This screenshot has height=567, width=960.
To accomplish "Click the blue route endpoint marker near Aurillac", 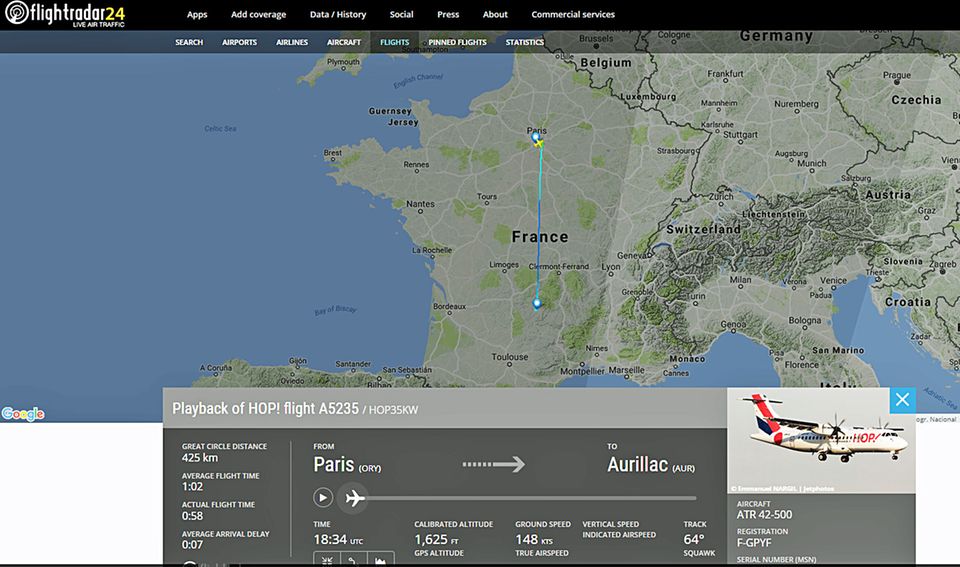I will point(537,302).
